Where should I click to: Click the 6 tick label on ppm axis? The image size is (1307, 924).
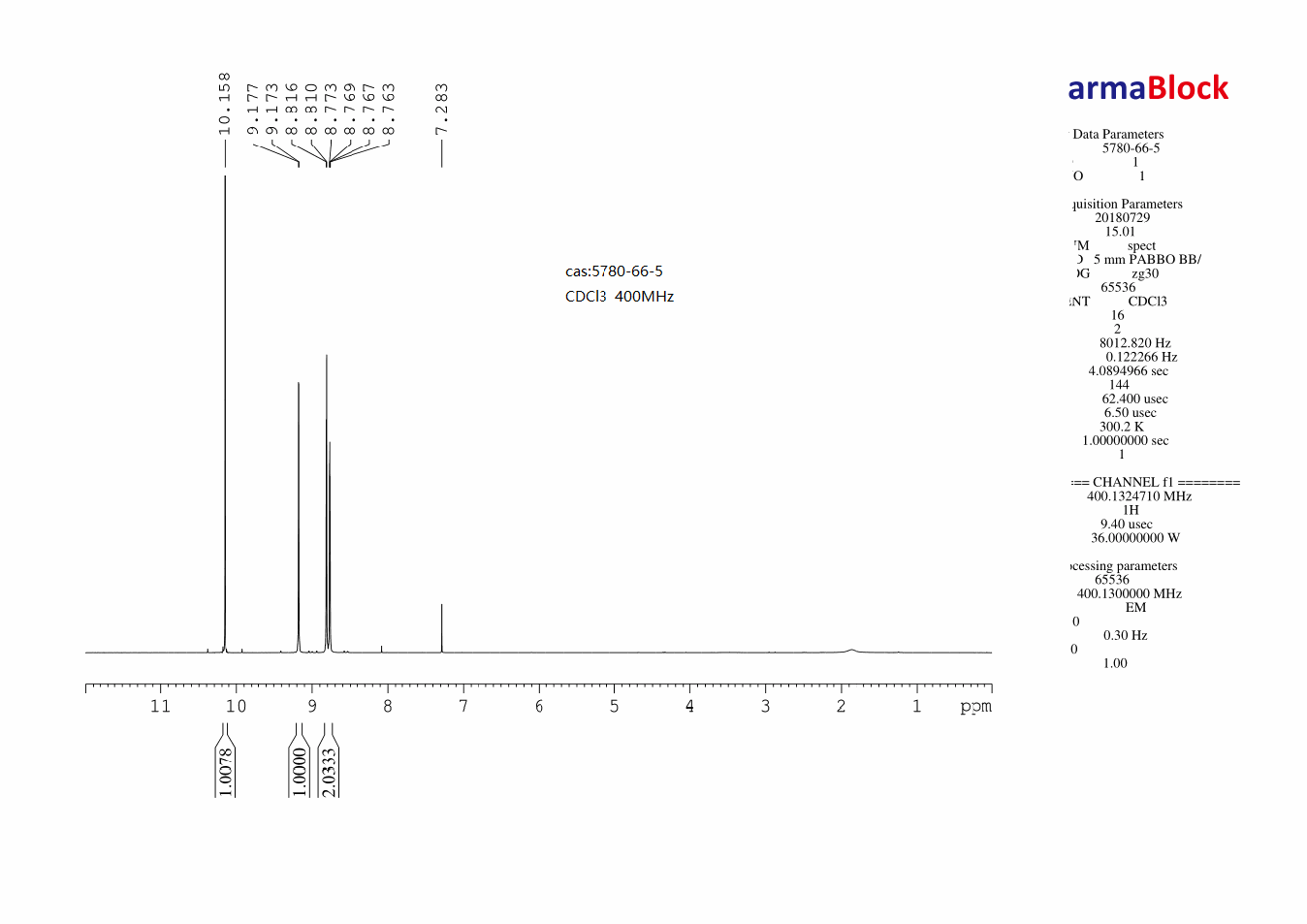point(539,706)
